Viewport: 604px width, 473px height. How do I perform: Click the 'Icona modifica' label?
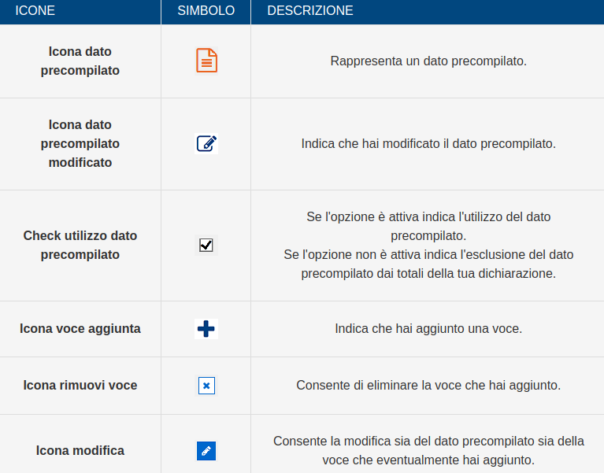(x=80, y=450)
